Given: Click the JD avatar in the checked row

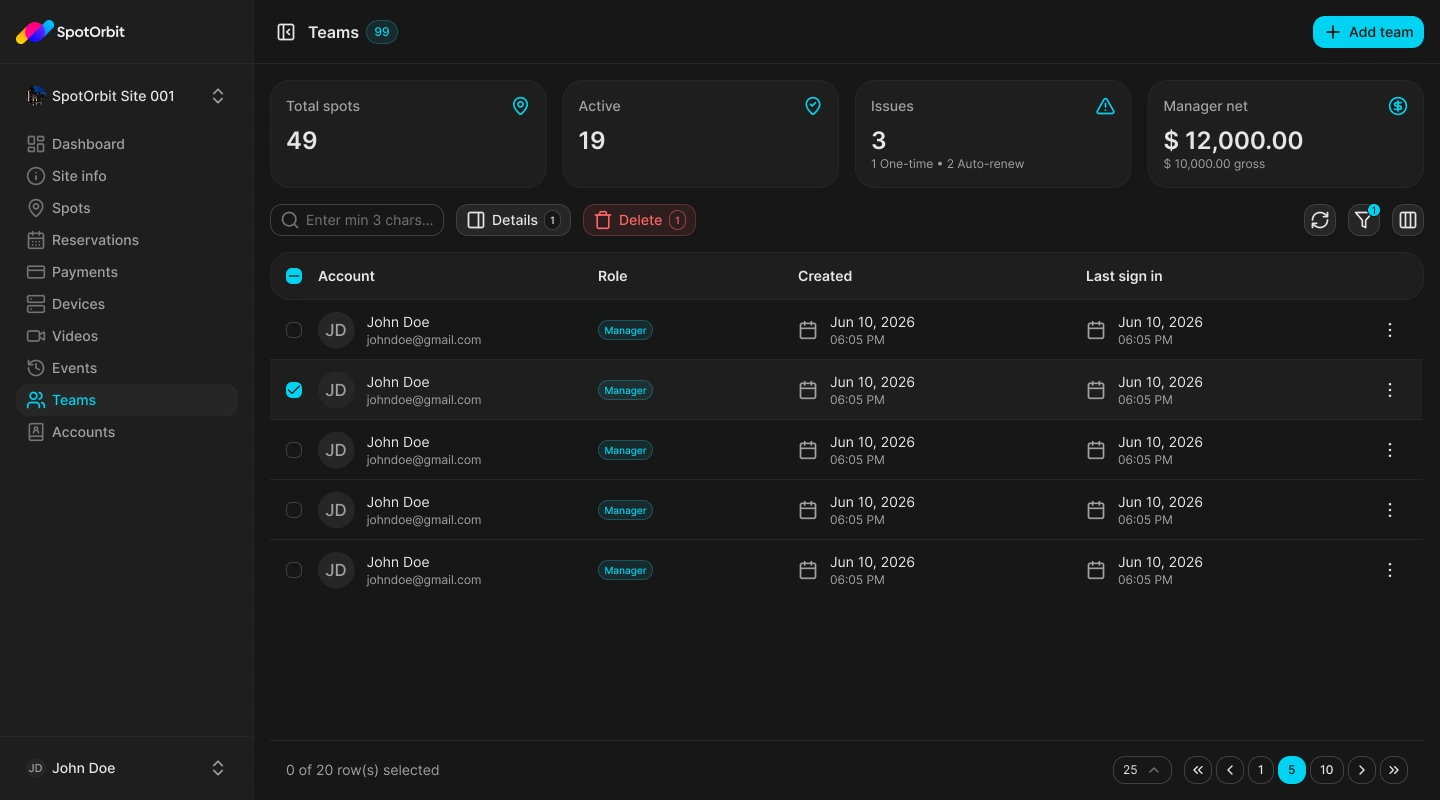Looking at the screenshot, I should (x=336, y=390).
